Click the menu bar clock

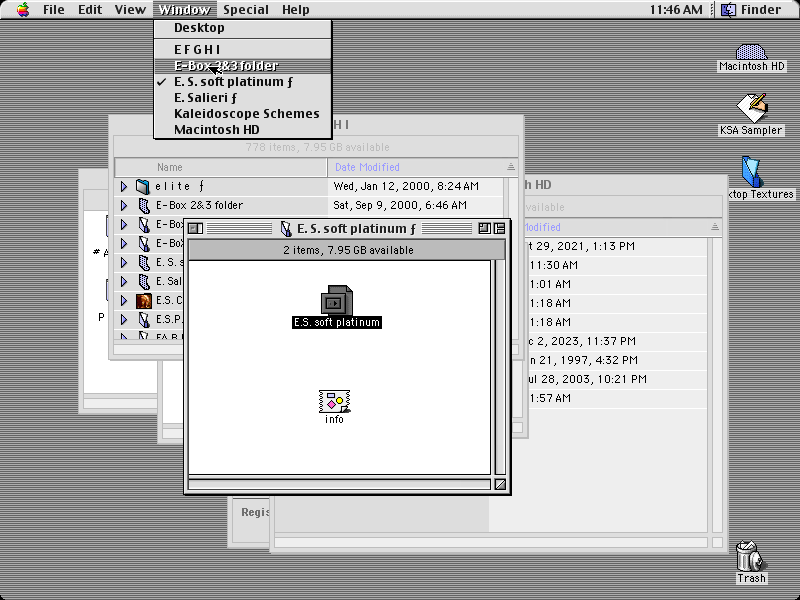(x=676, y=9)
